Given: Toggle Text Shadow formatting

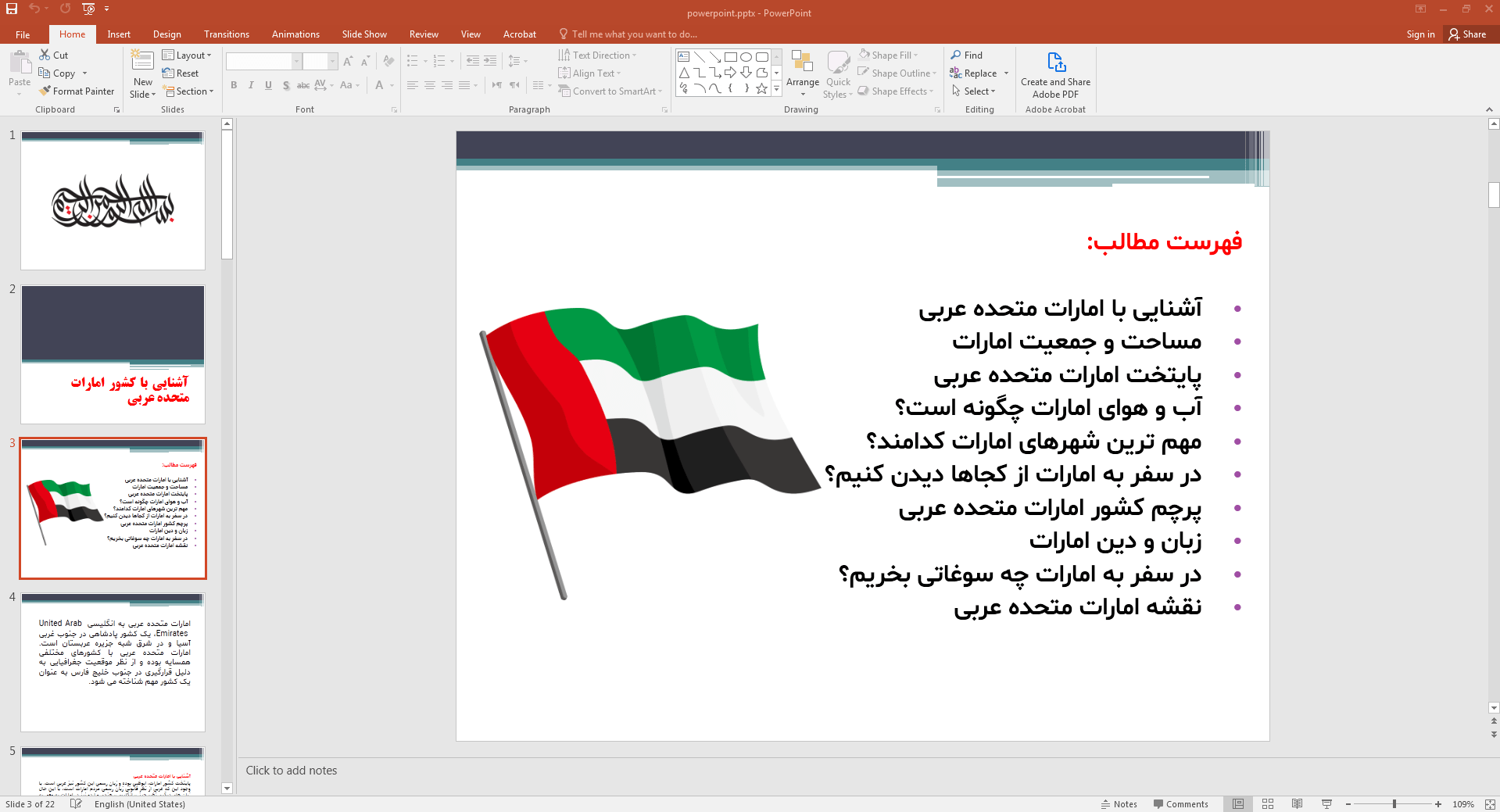Looking at the screenshot, I should pyautogui.click(x=286, y=85).
